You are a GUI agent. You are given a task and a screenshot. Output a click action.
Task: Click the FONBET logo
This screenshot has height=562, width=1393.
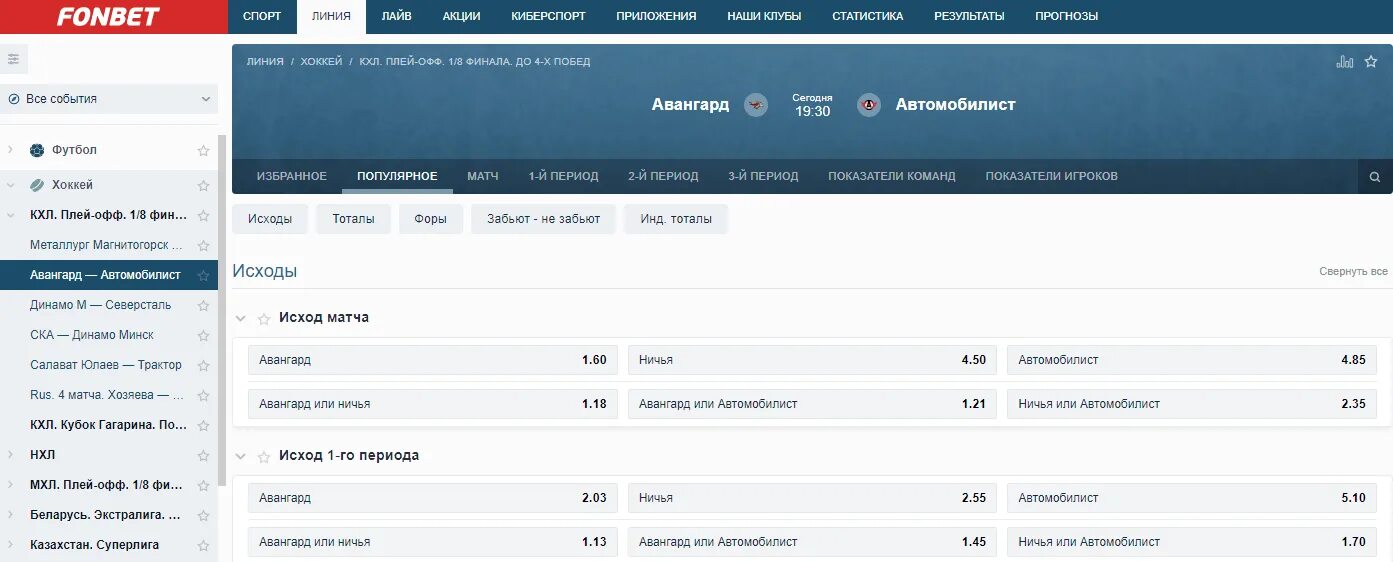coord(107,16)
